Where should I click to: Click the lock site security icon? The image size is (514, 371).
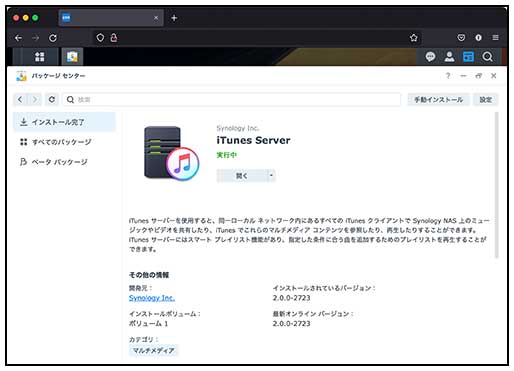point(114,38)
